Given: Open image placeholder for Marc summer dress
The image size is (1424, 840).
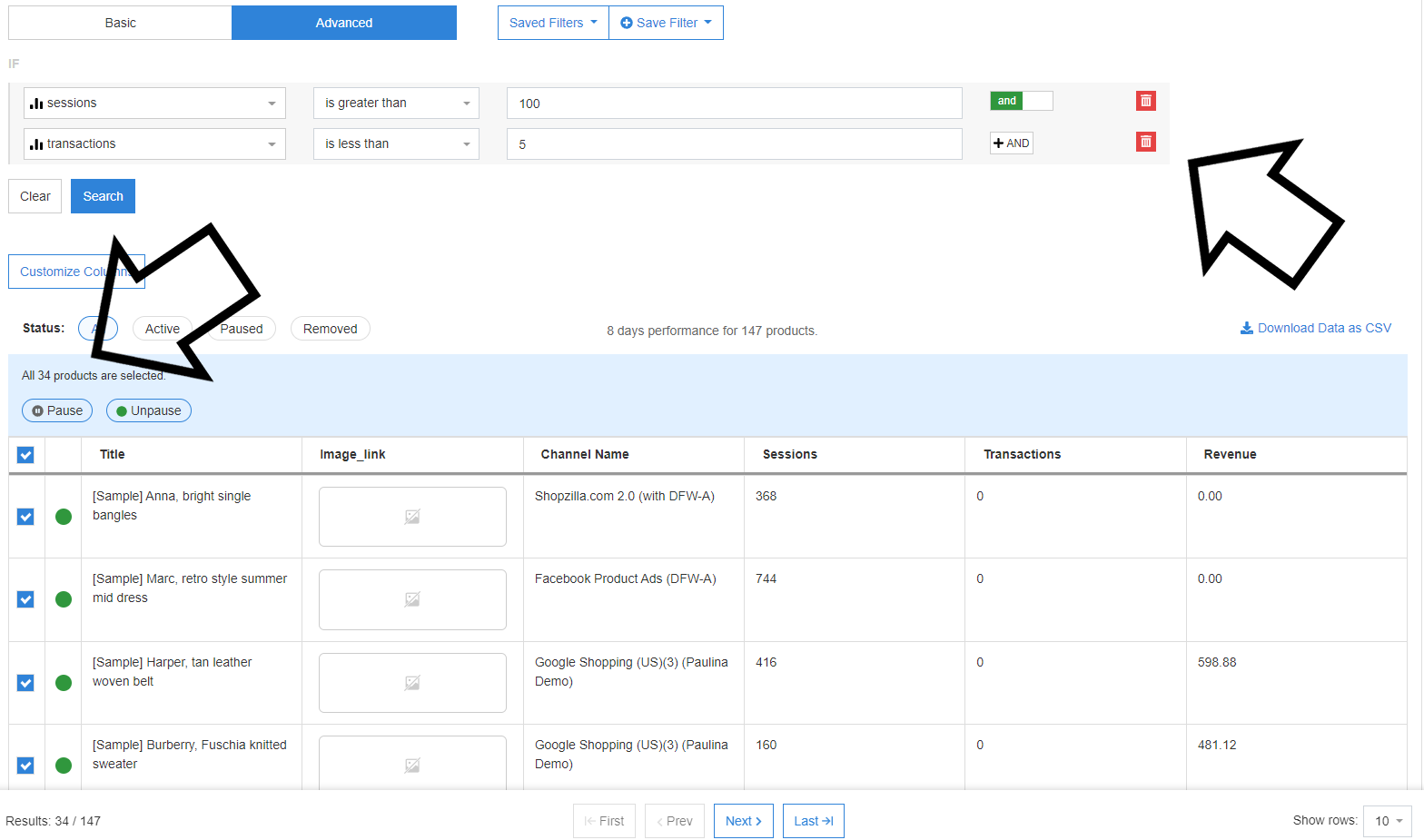Looking at the screenshot, I should tap(412, 599).
